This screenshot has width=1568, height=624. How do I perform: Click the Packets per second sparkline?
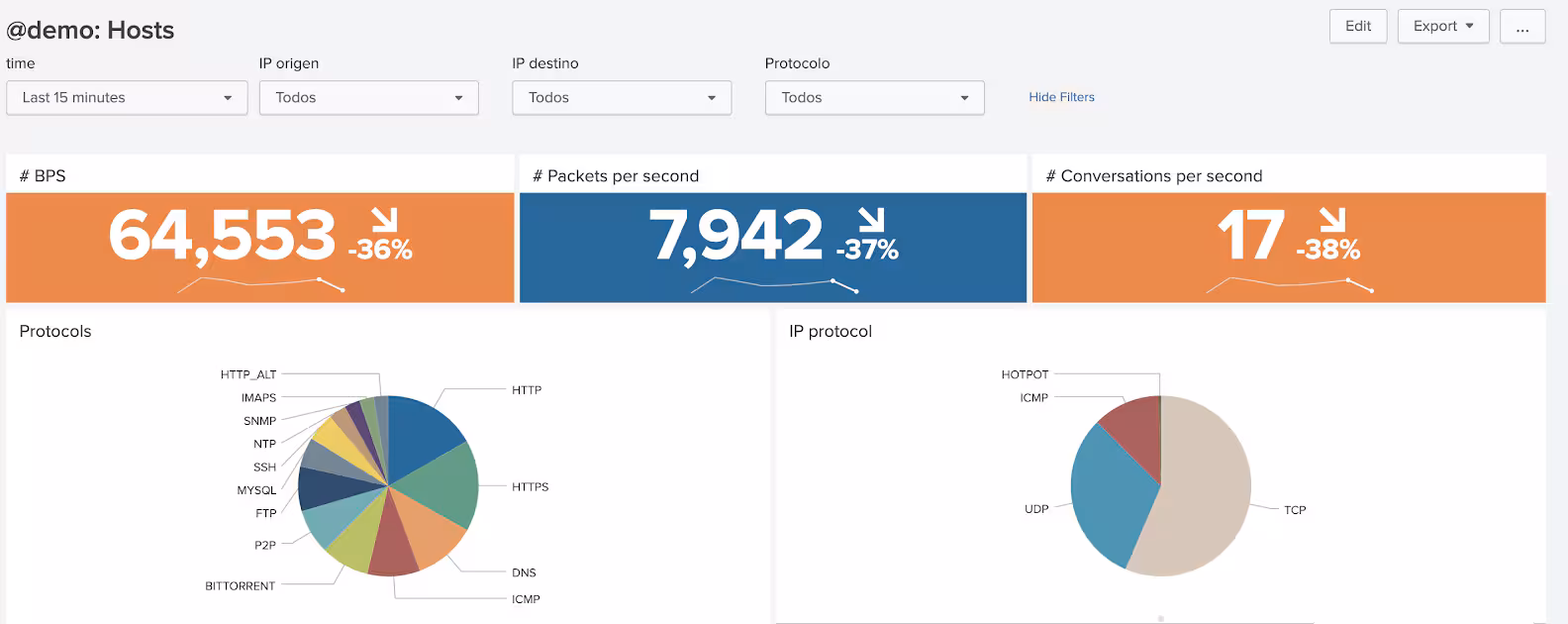773,284
